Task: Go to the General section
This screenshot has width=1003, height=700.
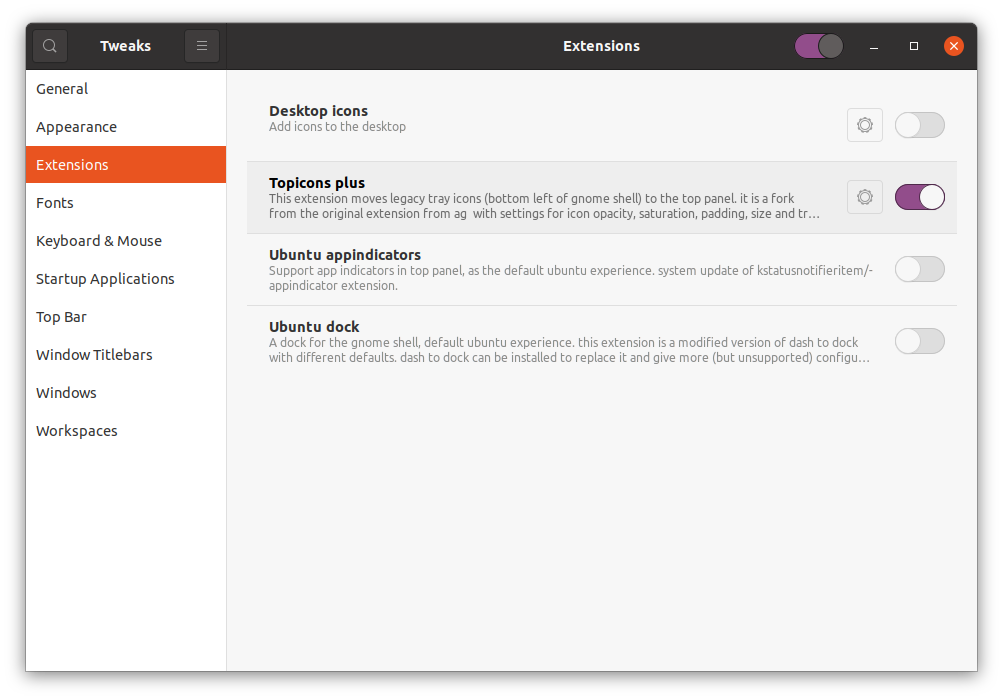Action: point(126,89)
